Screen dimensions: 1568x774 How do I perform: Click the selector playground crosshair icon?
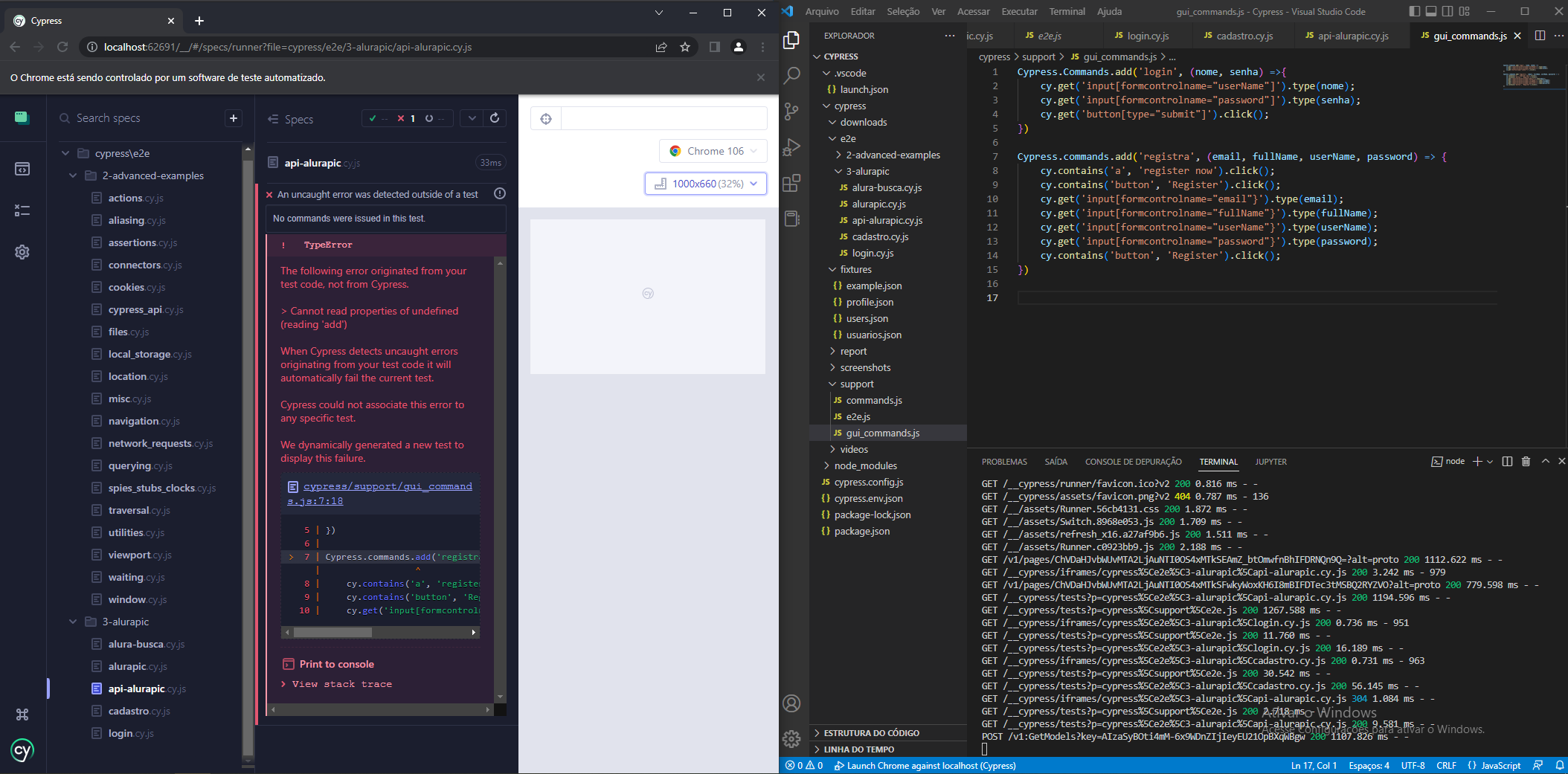(x=546, y=119)
